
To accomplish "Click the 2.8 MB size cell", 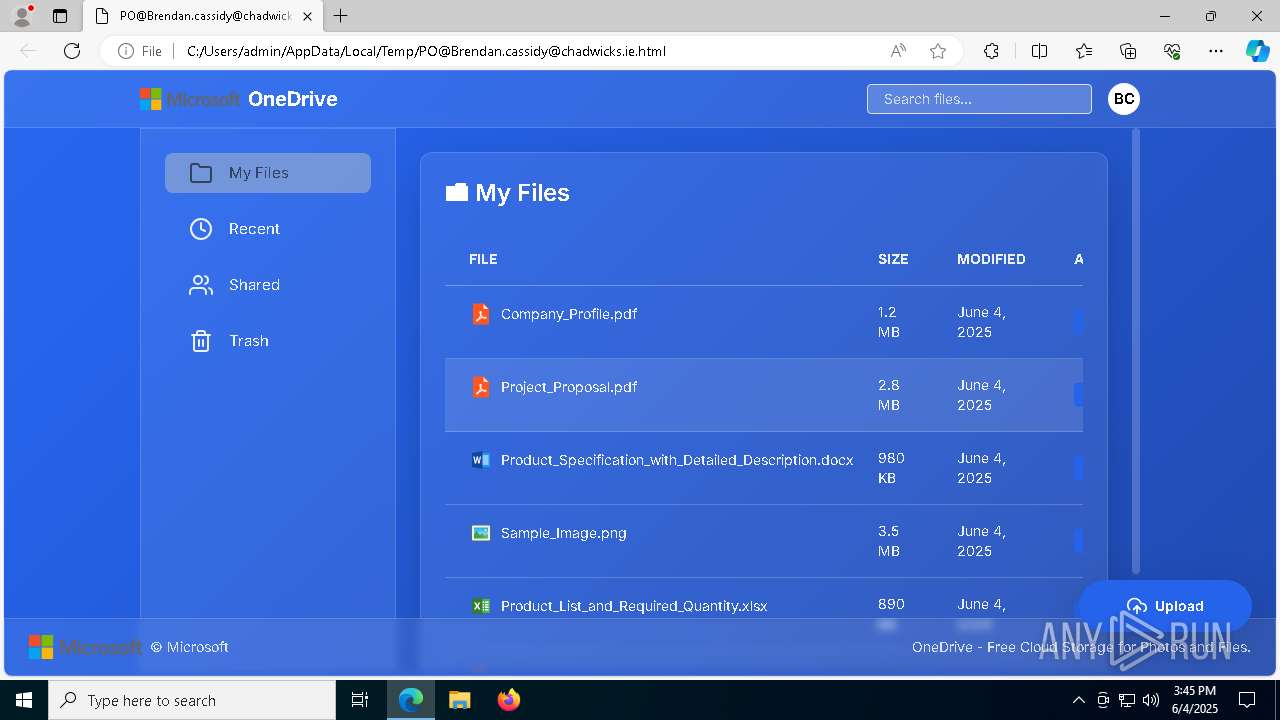I will (x=889, y=395).
